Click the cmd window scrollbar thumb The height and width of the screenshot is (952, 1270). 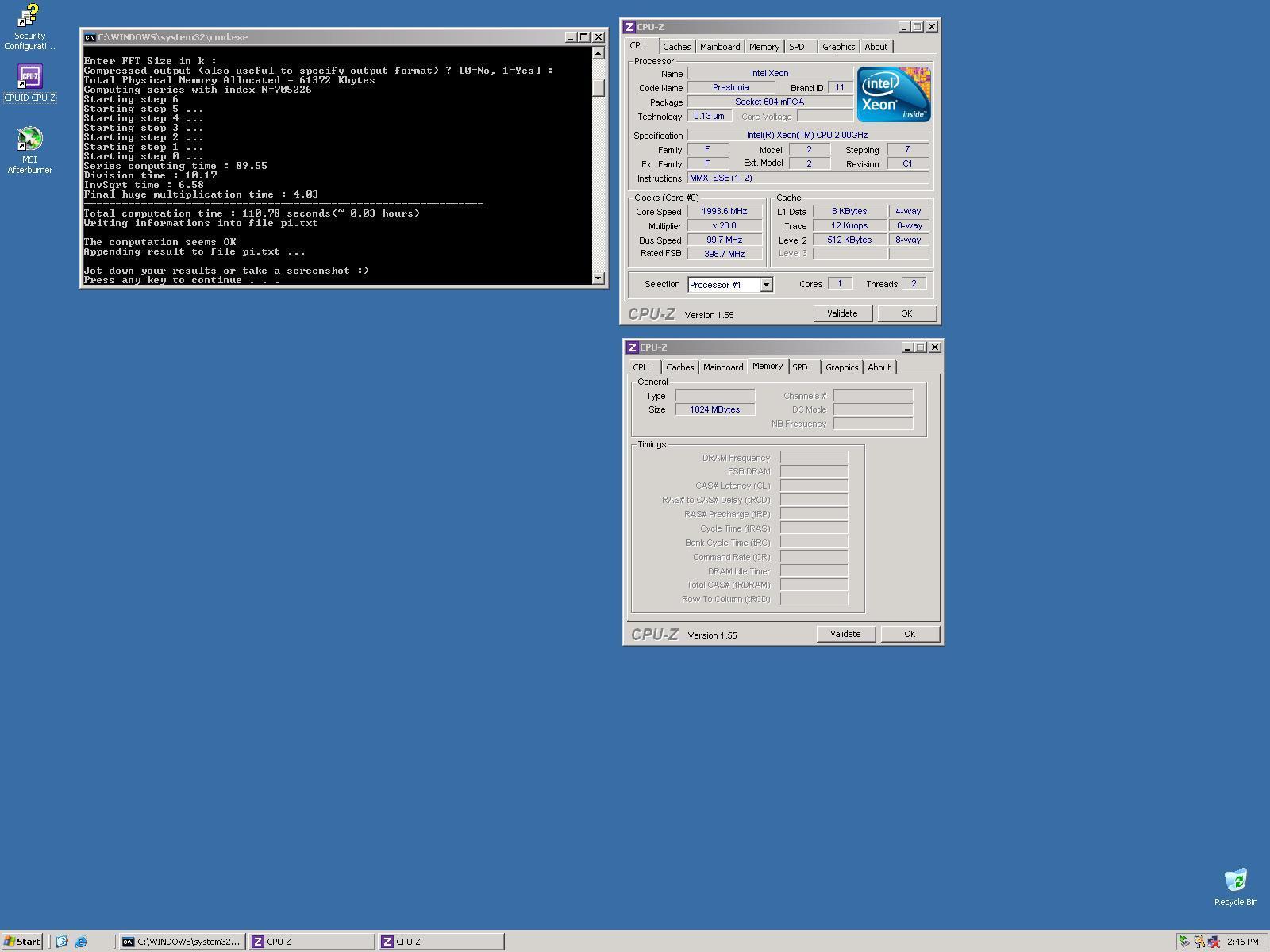tap(598, 88)
